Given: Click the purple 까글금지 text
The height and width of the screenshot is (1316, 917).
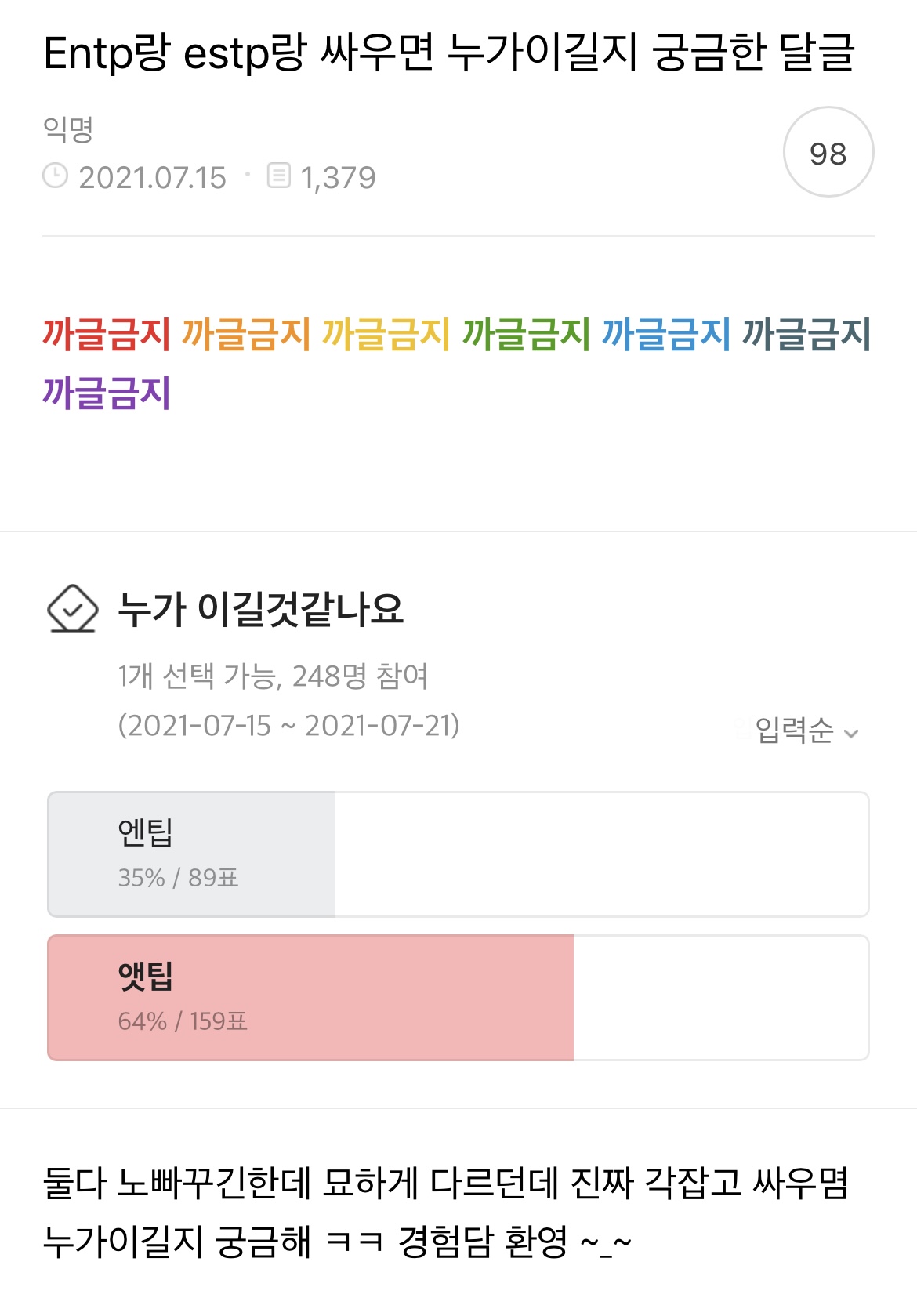Looking at the screenshot, I should pos(106,393).
